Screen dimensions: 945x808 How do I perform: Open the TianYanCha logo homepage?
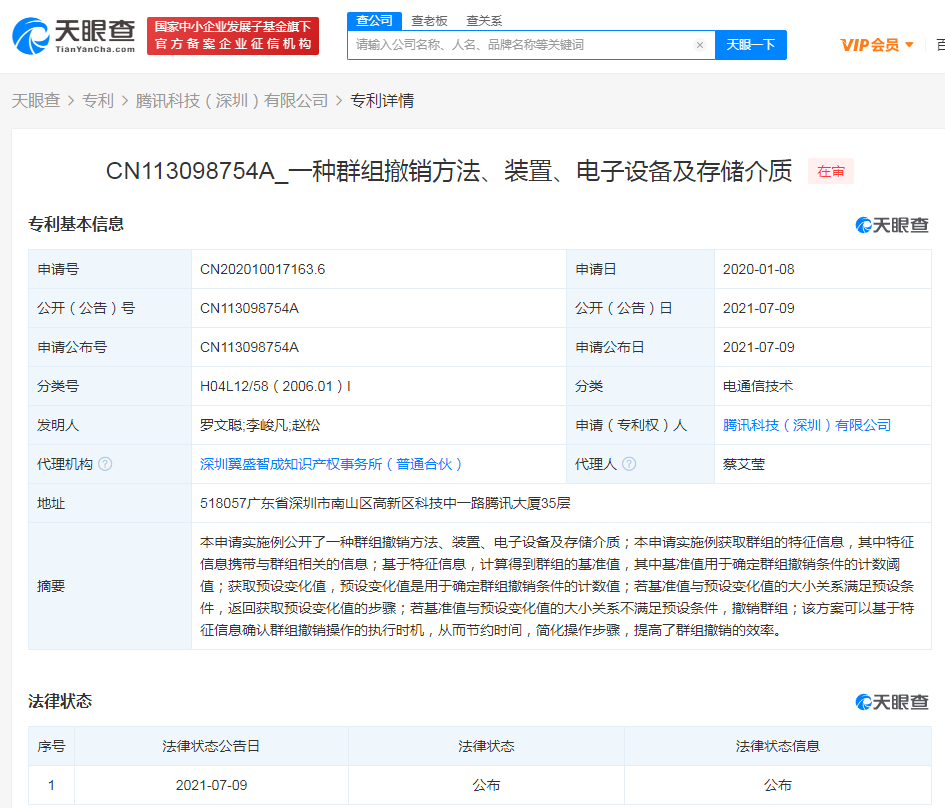[74, 36]
